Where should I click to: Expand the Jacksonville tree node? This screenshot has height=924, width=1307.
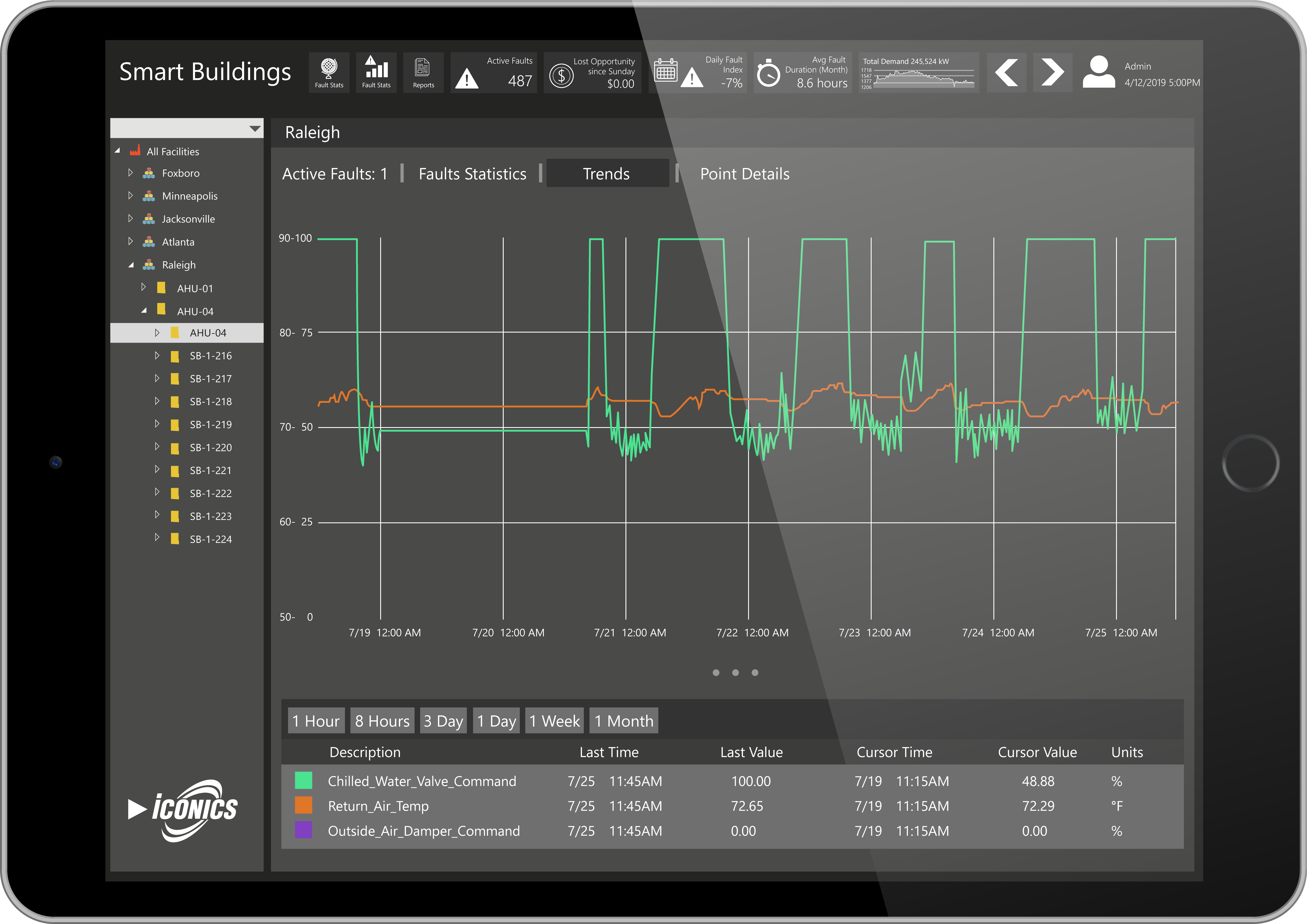coord(130,218)
